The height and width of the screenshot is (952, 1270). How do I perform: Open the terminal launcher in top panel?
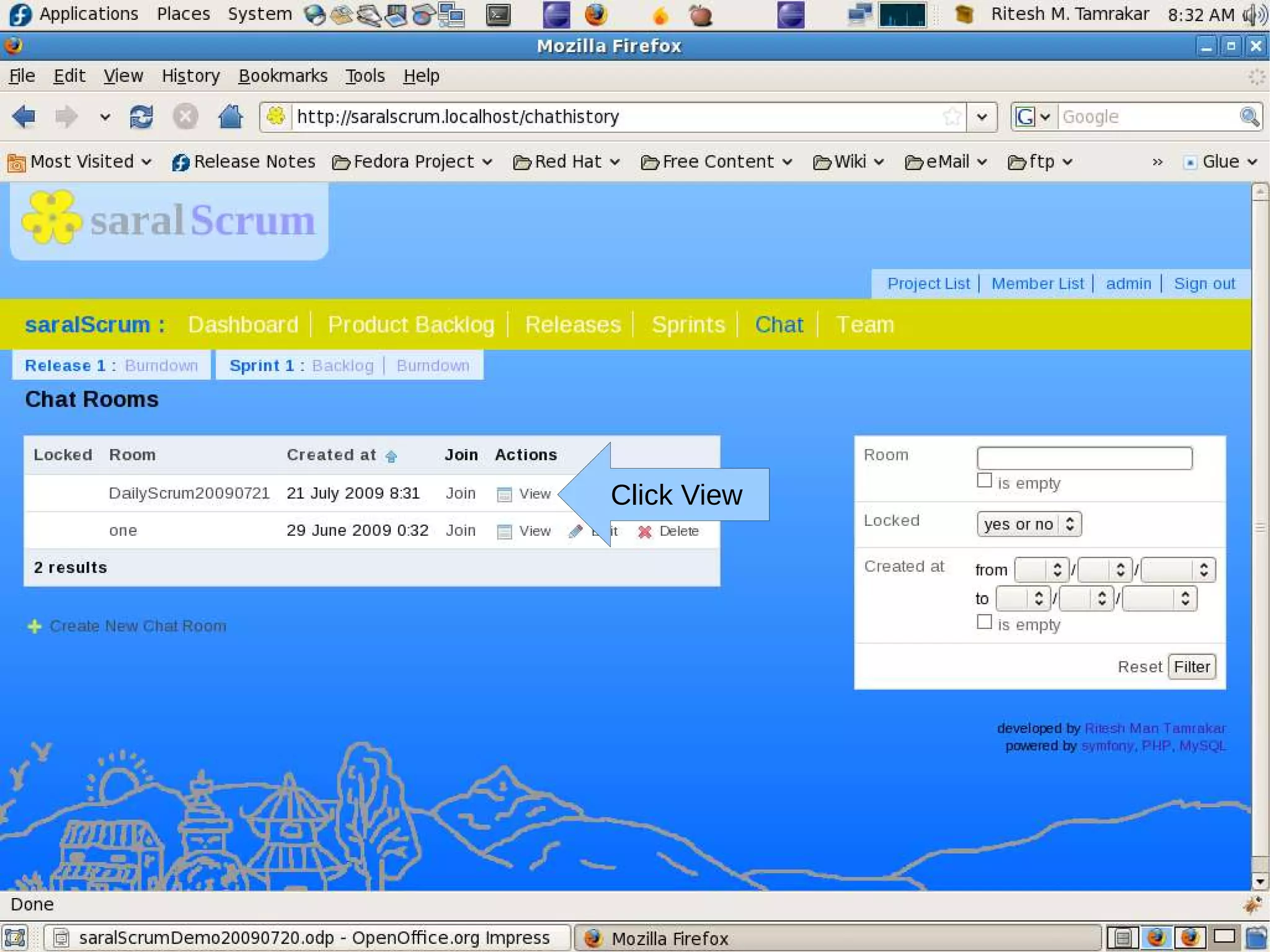pyautogui.click(x=498, y=15)
